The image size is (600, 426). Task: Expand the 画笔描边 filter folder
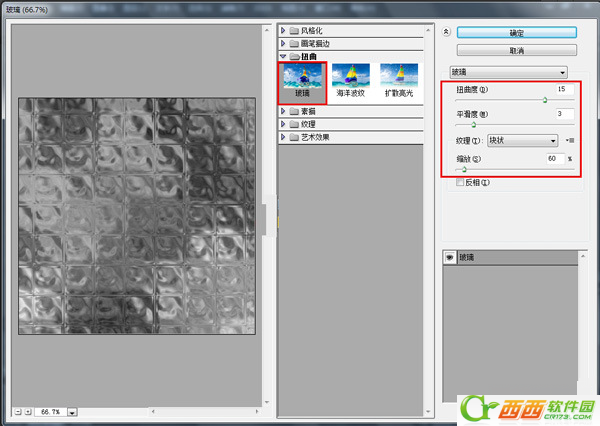(x=283, y=43)
